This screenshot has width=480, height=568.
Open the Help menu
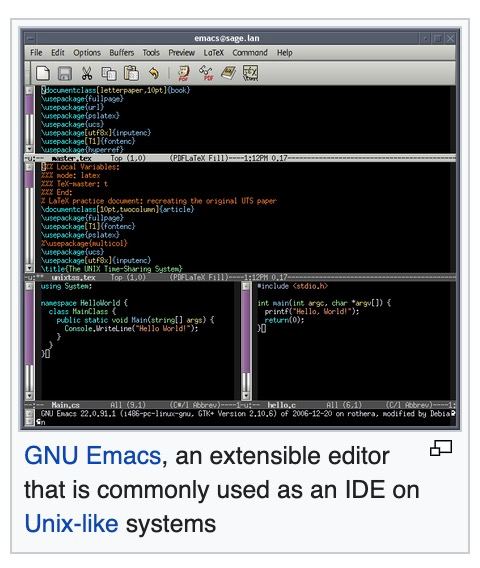pos(285,53)
